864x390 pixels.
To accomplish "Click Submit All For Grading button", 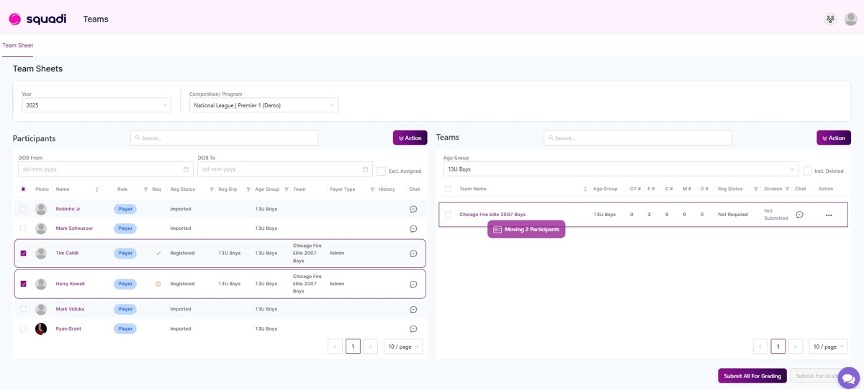I will coord(752,376).
